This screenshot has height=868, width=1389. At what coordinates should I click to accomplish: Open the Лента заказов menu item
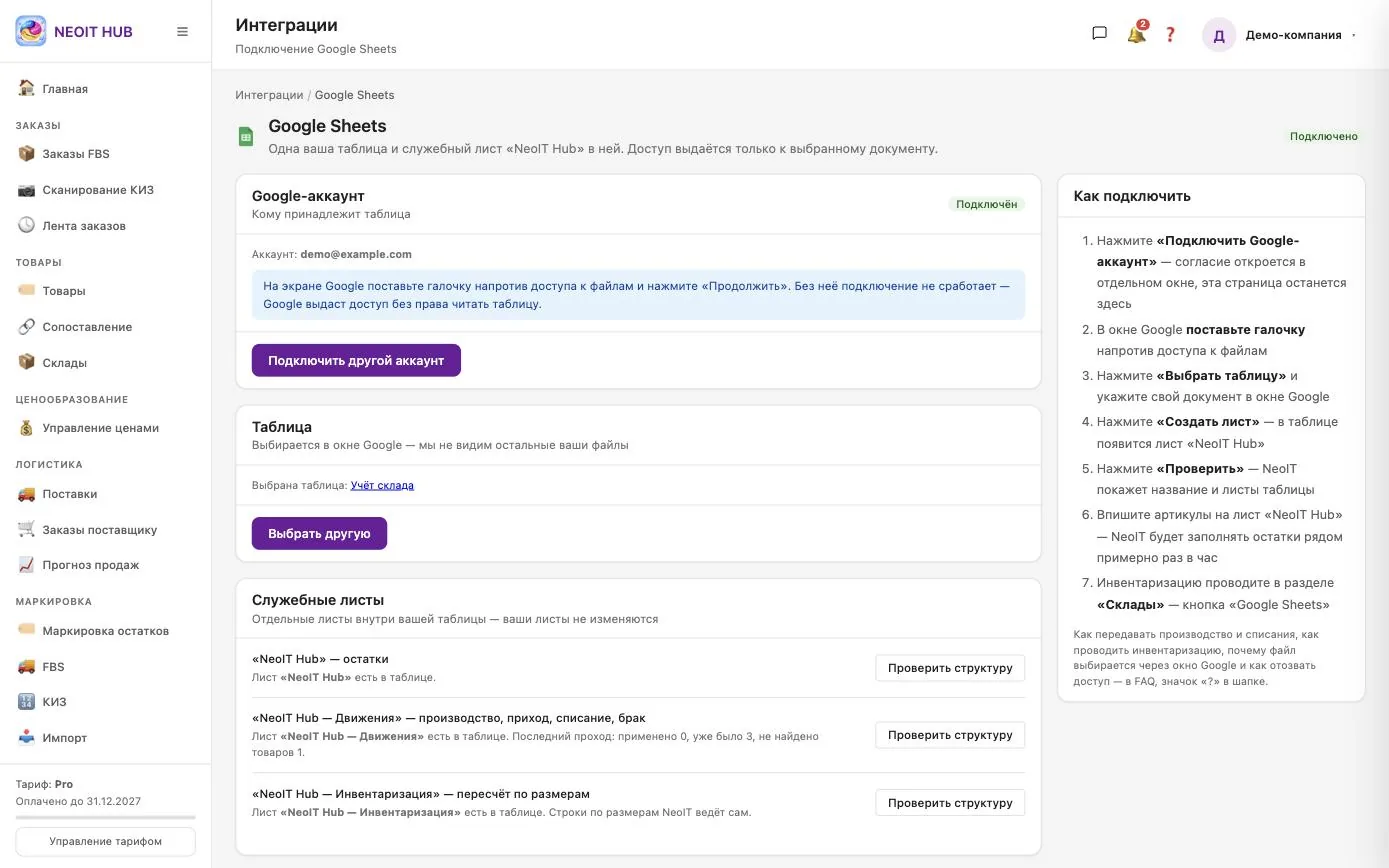tap(105, 226)
